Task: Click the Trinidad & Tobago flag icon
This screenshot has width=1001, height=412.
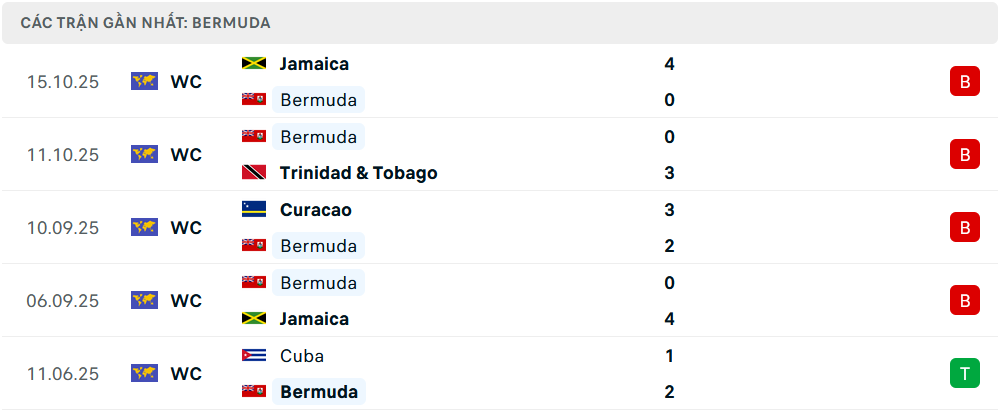Action: (253, 172)
